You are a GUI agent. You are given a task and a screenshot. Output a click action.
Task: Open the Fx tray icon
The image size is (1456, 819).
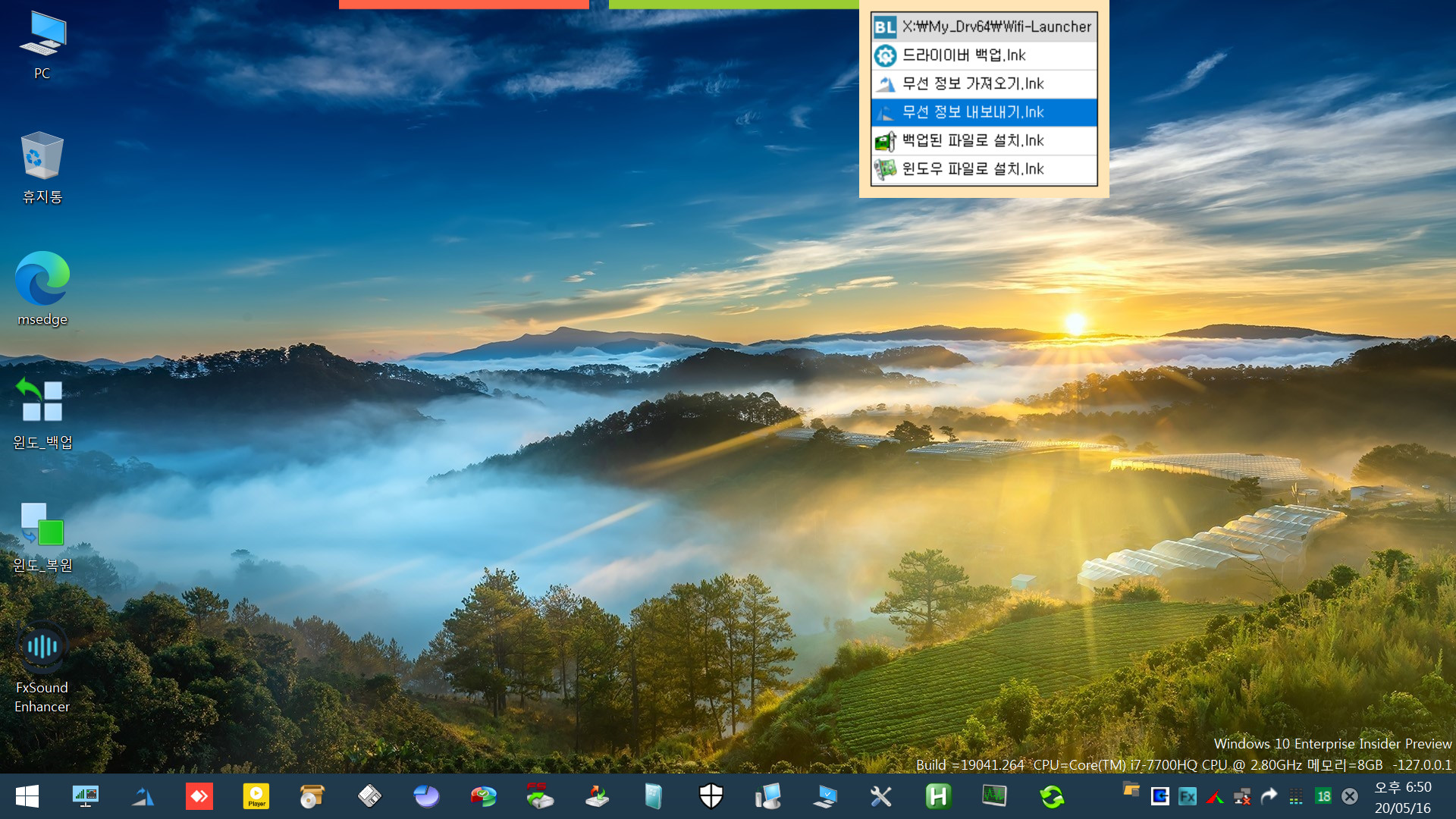point(1187,796)
